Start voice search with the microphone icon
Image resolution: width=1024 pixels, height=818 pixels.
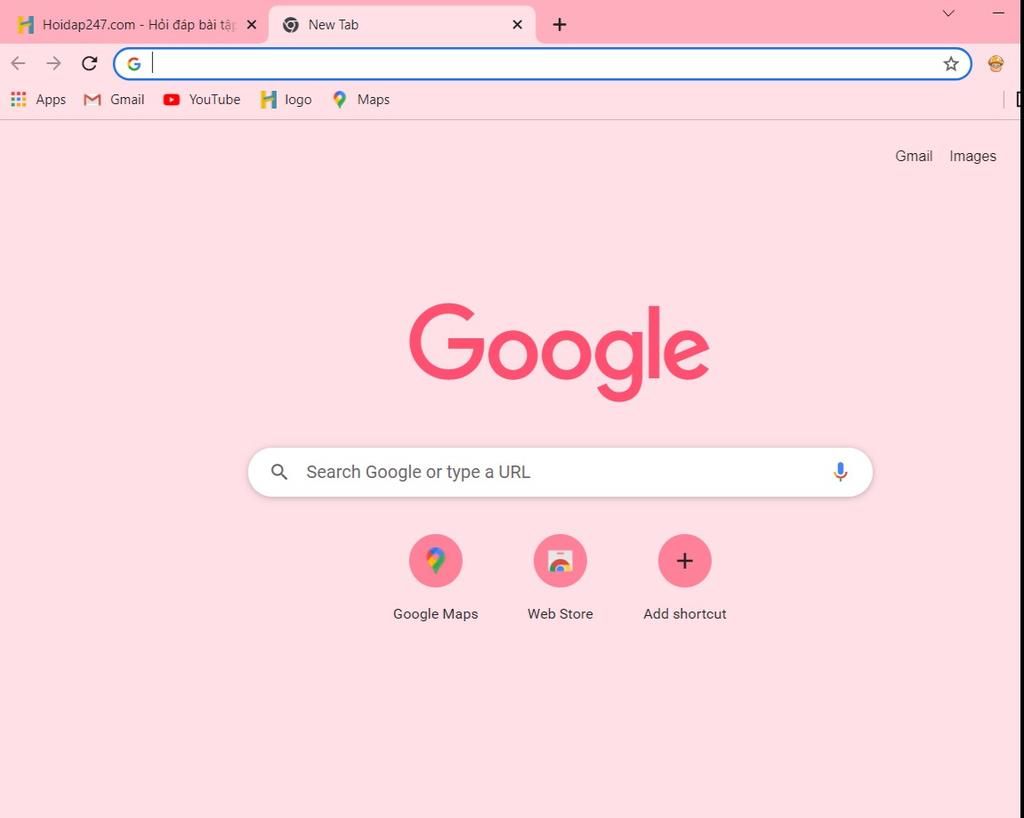pyautogui.click(x=840, y=471)
